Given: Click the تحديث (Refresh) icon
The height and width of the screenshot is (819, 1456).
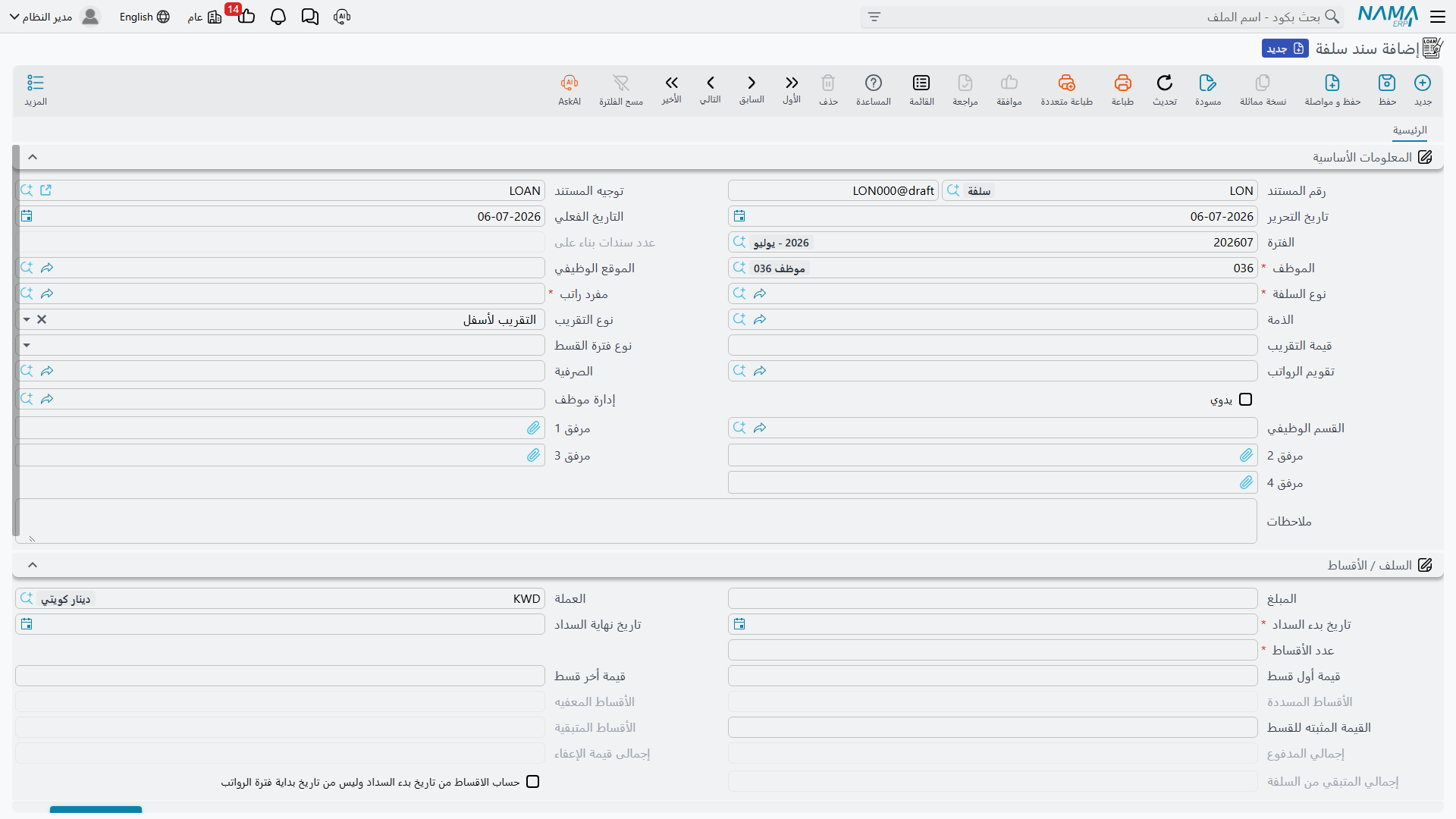Looking at the screenshot, I should (1165, 83).
